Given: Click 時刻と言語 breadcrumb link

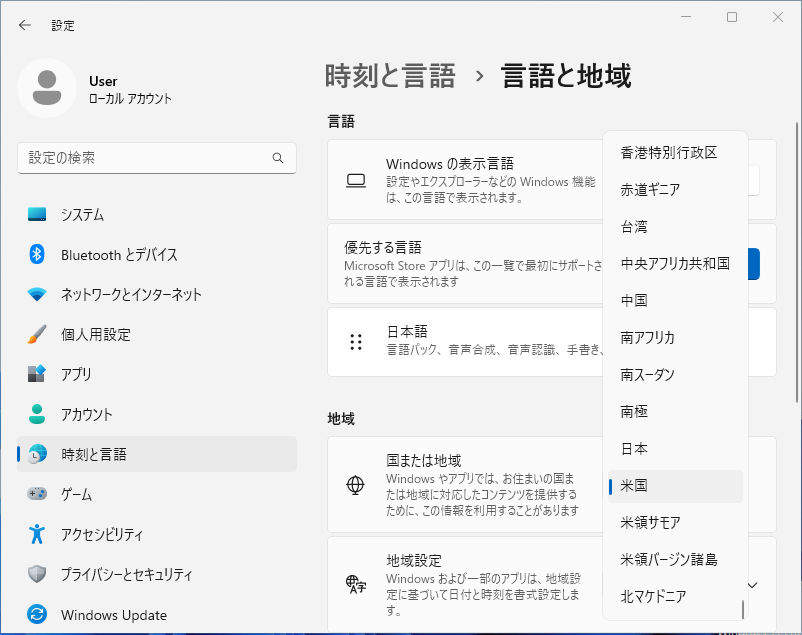Looking at the screenshot, I should click(x=390, y=76).
